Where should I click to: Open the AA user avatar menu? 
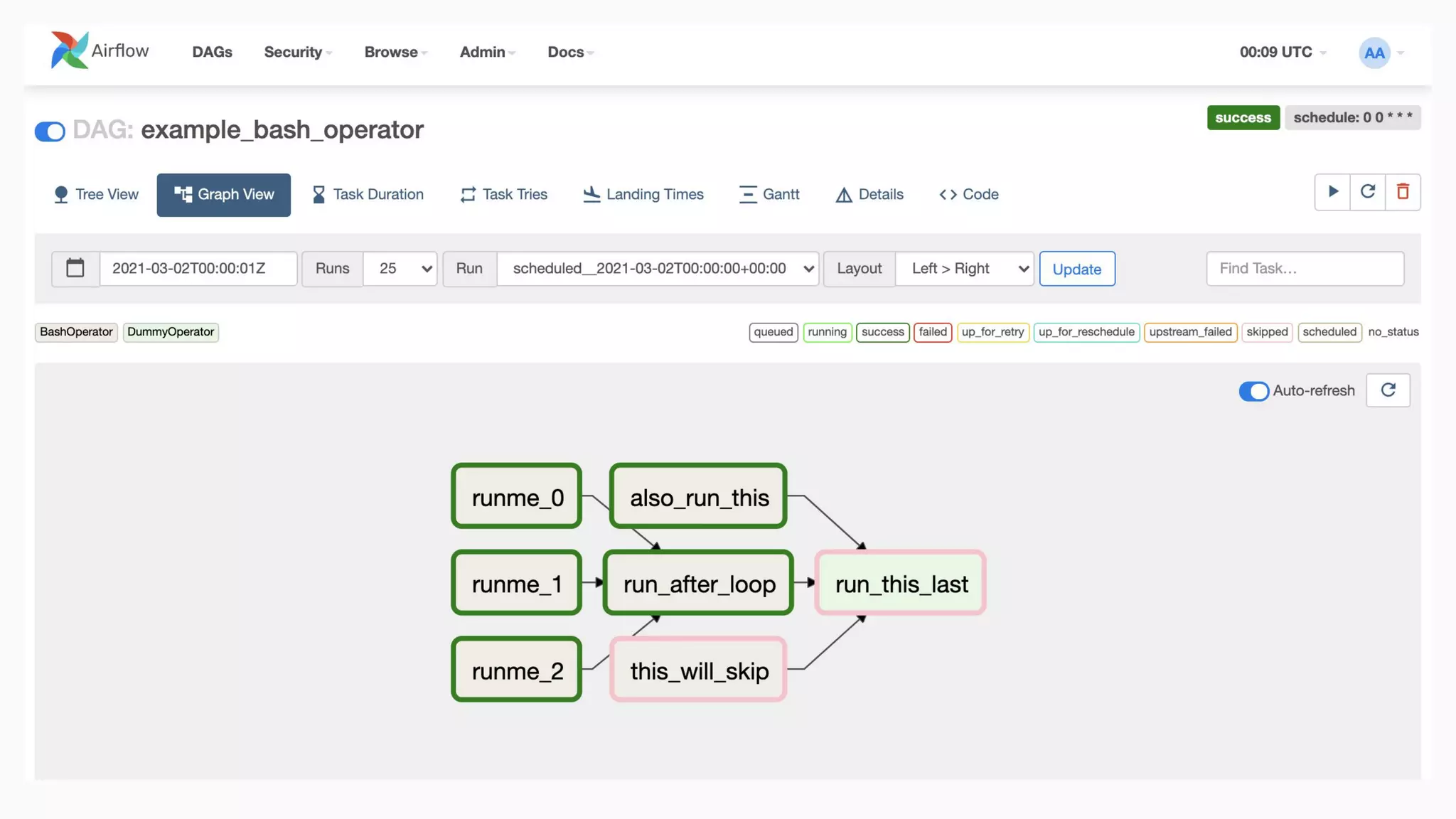click(x=1374, y=53)
